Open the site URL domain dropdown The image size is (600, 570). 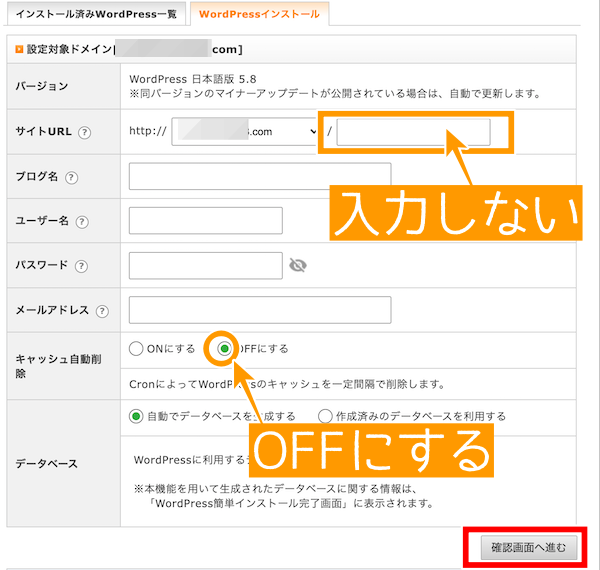(x=245, y=132)
